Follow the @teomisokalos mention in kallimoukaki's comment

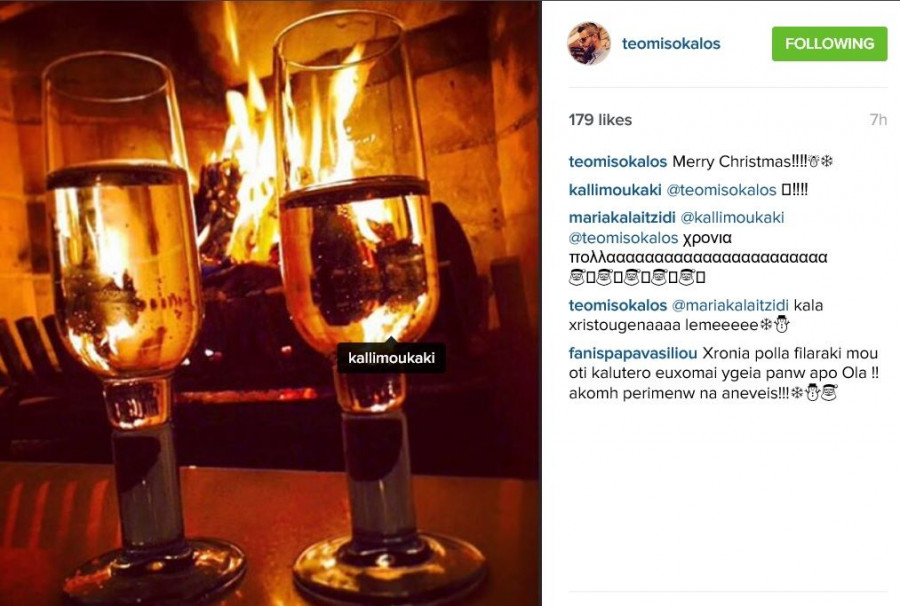point(721,189)
